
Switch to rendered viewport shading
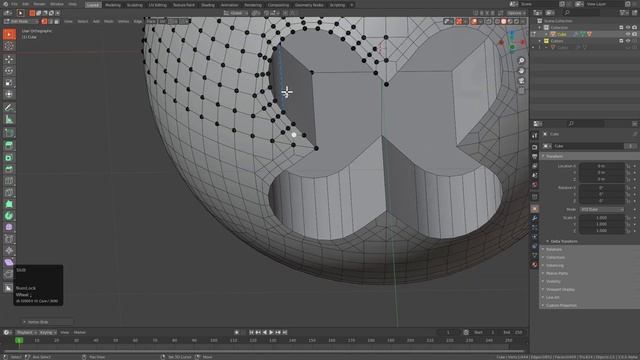click(516, 21)
